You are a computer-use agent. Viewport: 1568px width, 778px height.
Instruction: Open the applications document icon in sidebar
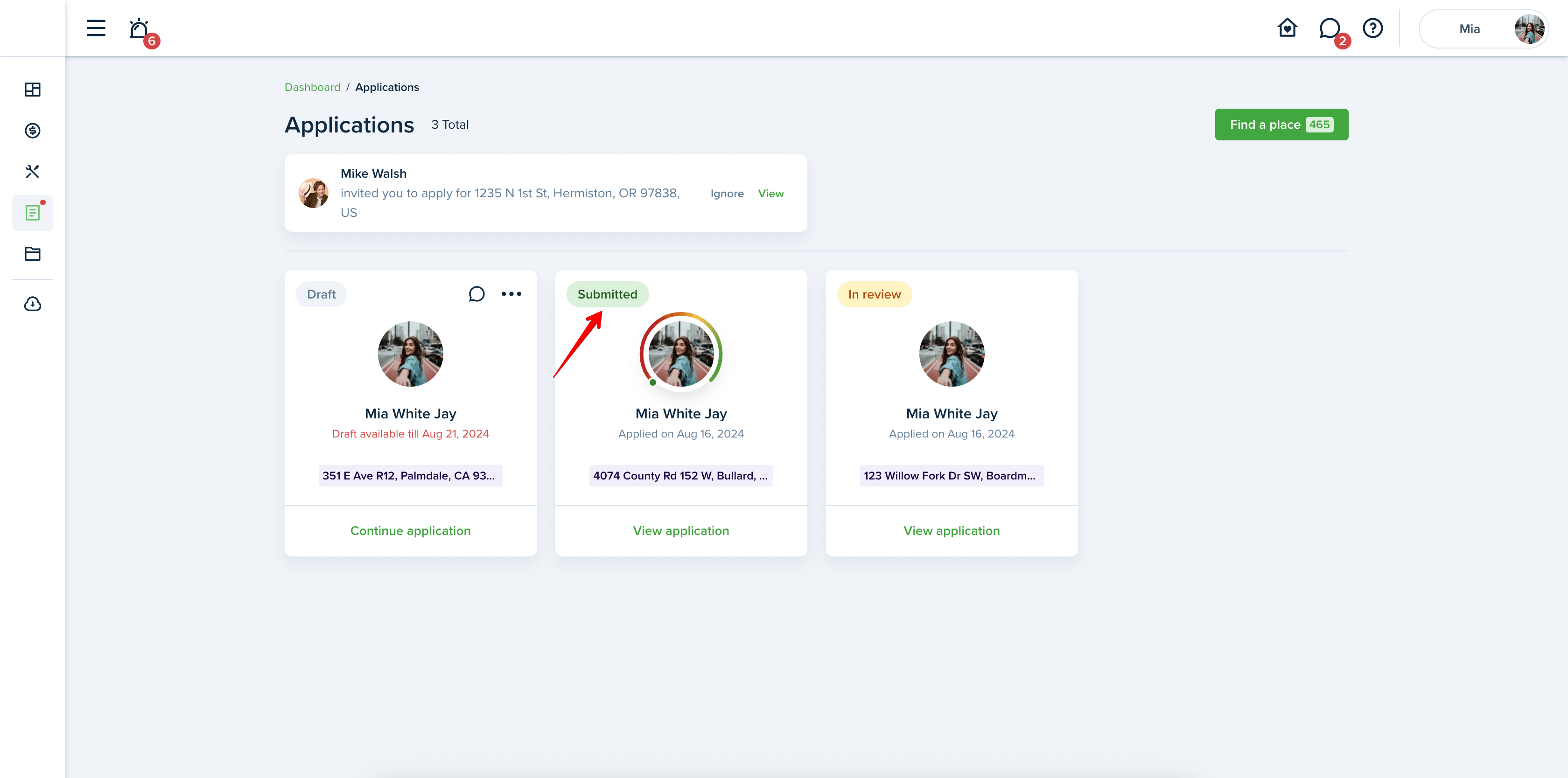tap(32, 213)
